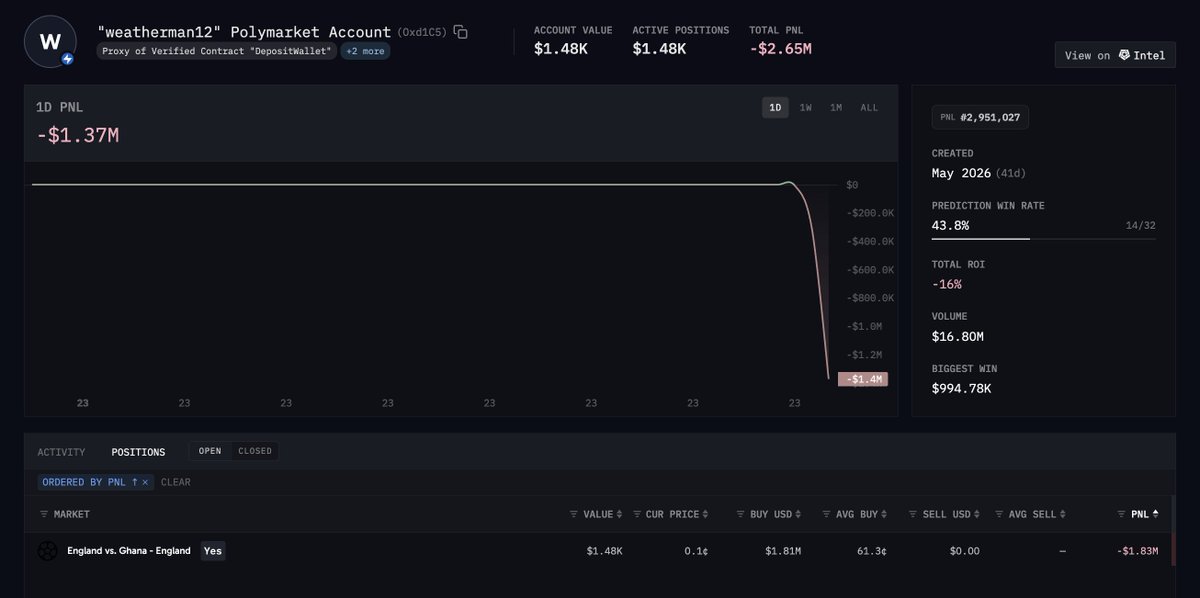Switch the chart to 1D range

(x=775, y=107)
